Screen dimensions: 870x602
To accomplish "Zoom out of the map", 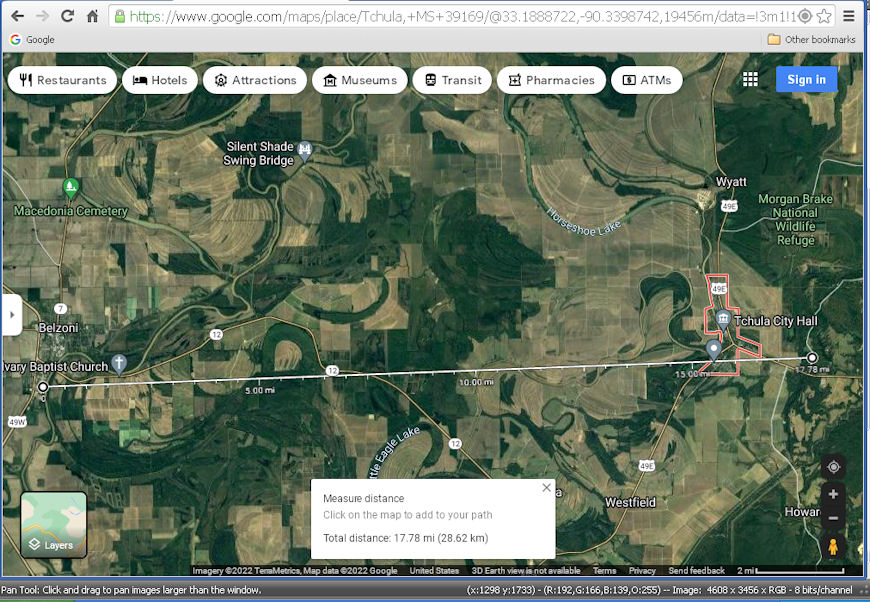I will point(833,518).
